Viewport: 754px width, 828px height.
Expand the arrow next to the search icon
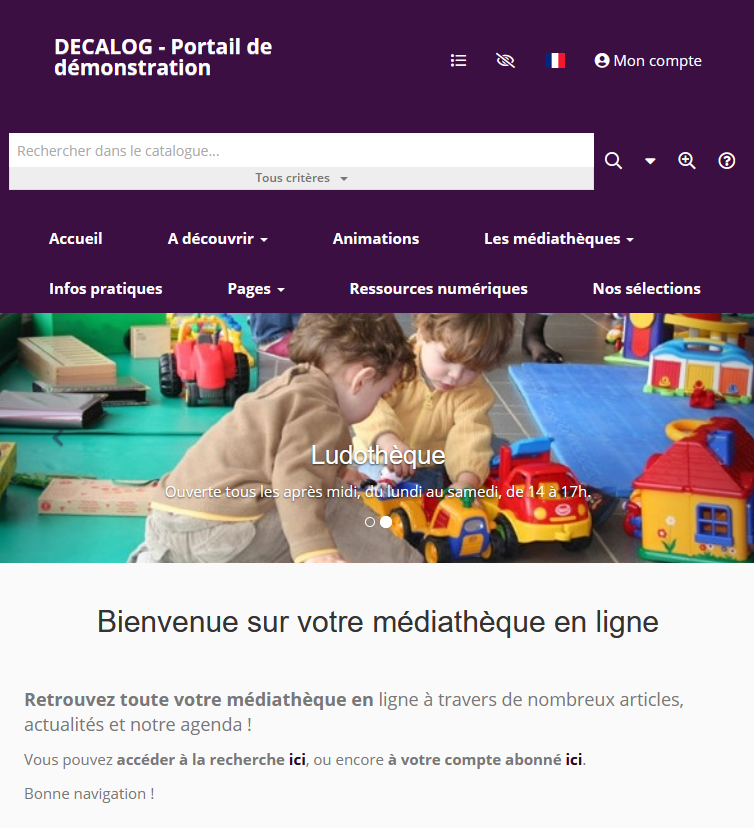[x=650, y=161]
